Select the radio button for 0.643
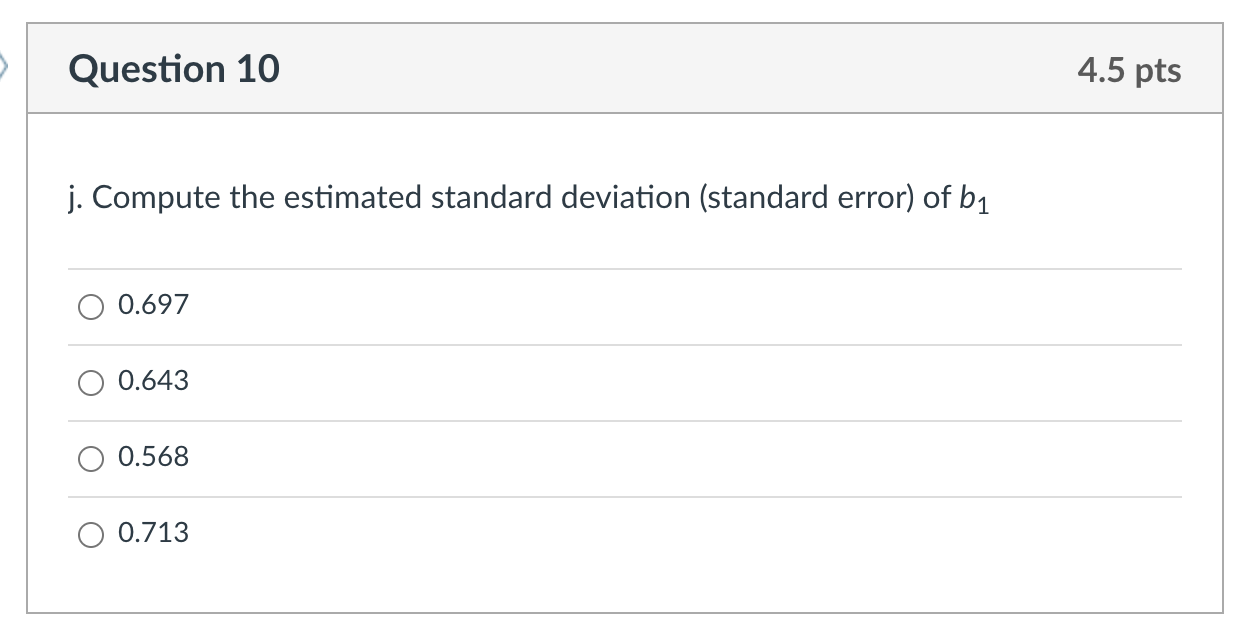 coord(91,382)
